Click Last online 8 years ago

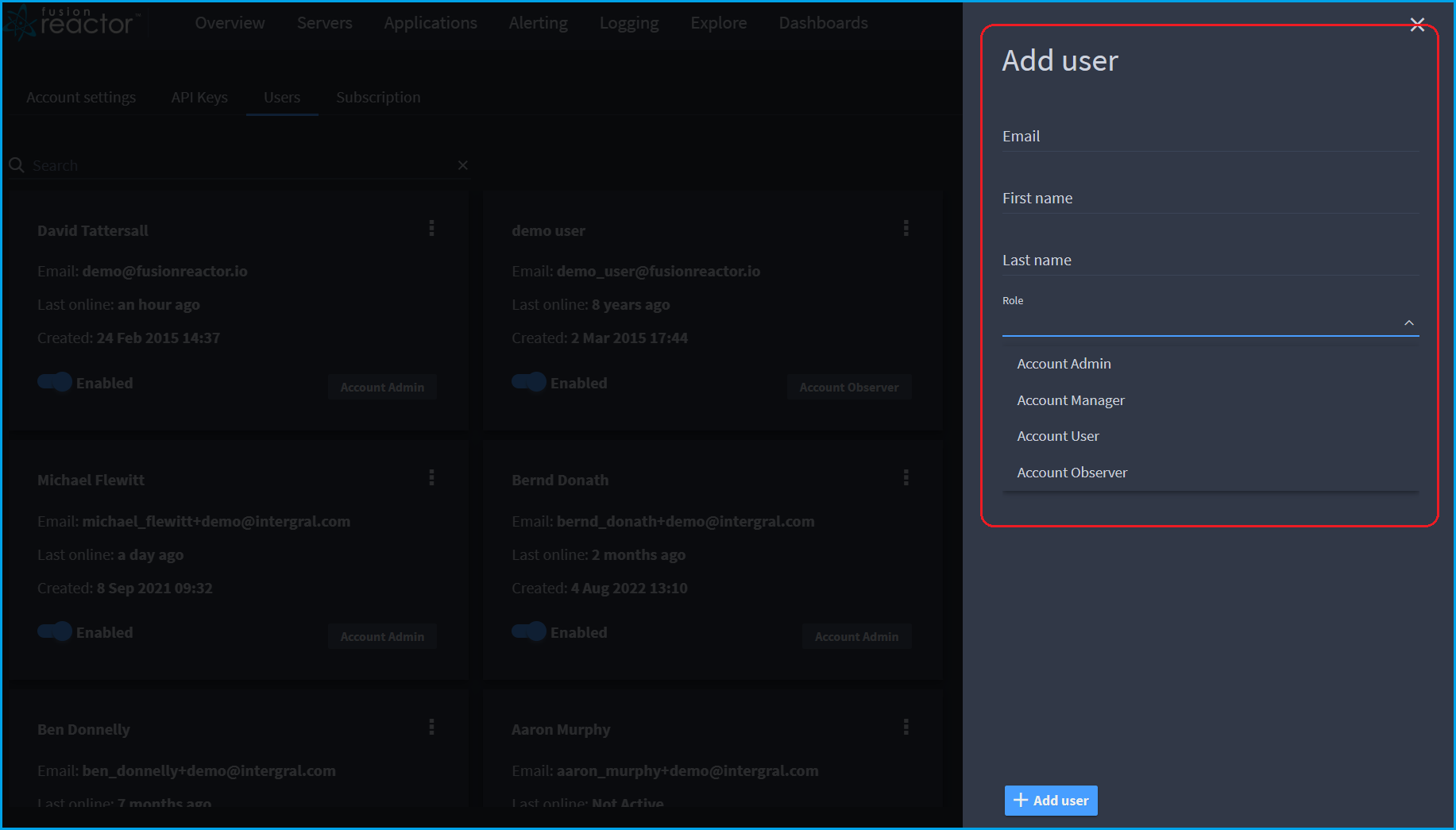591,304
